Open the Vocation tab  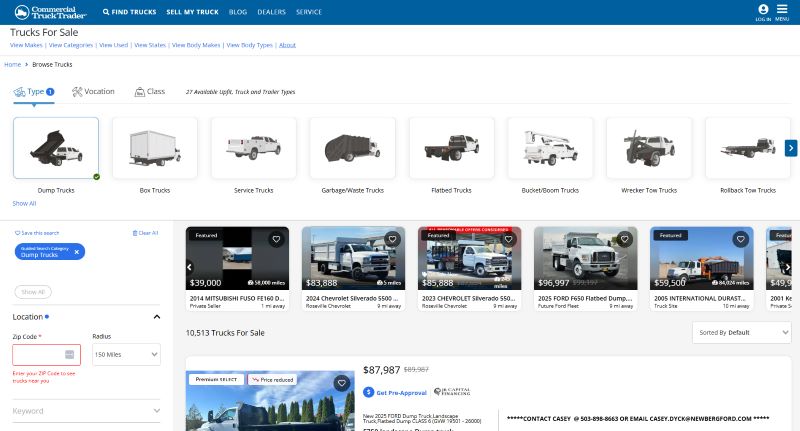pyautogui.click(x=93, y=92)
